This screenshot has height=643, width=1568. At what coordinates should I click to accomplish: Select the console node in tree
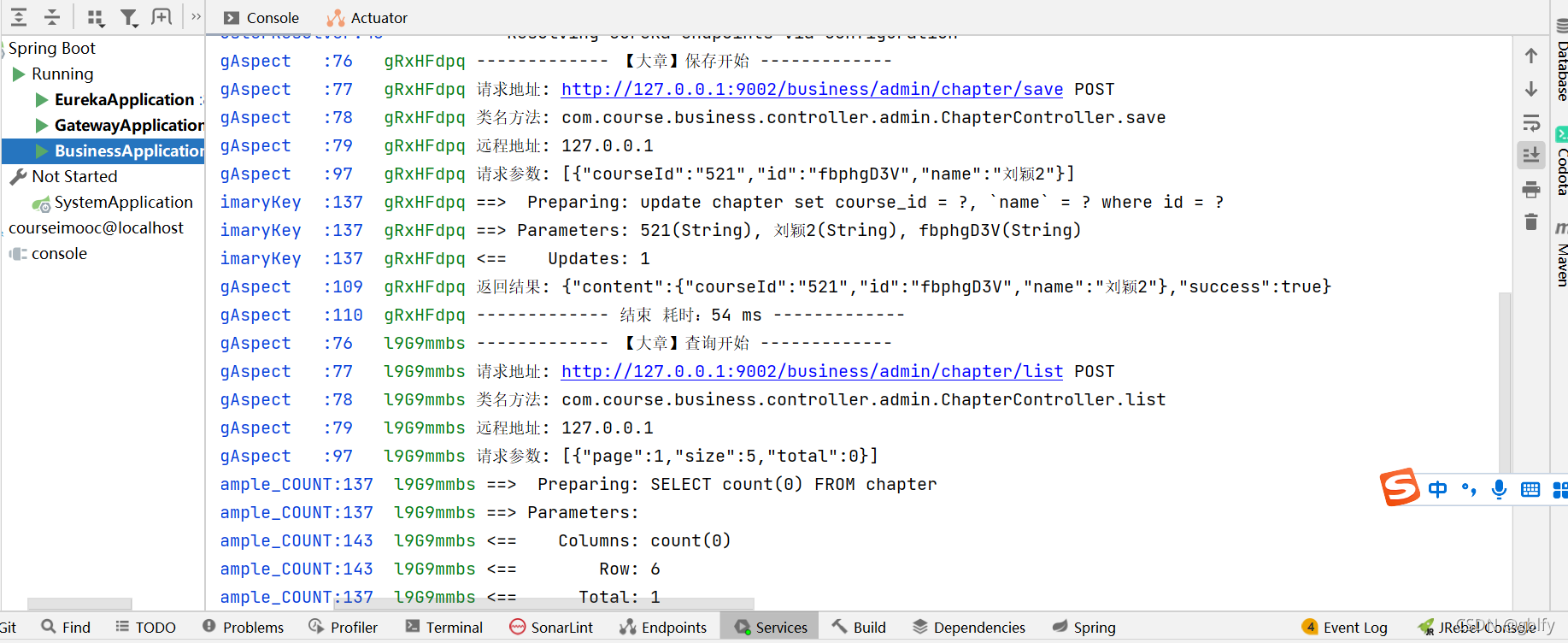tap(59, 253)
